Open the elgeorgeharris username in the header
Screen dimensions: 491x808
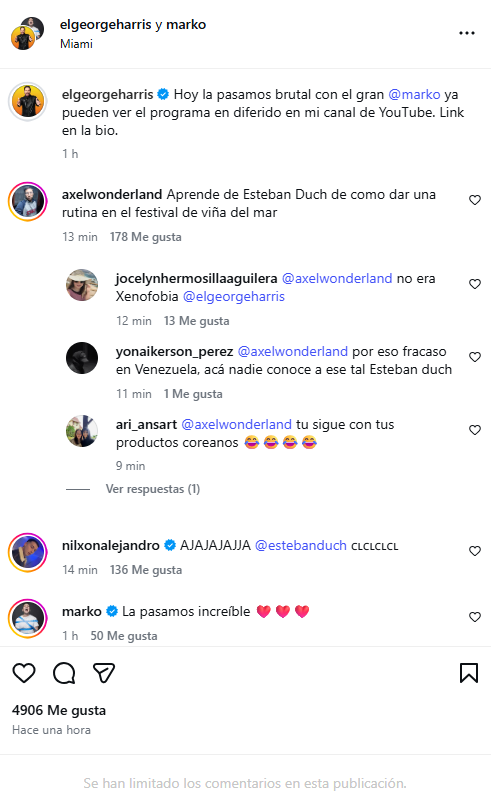point(106,25)
